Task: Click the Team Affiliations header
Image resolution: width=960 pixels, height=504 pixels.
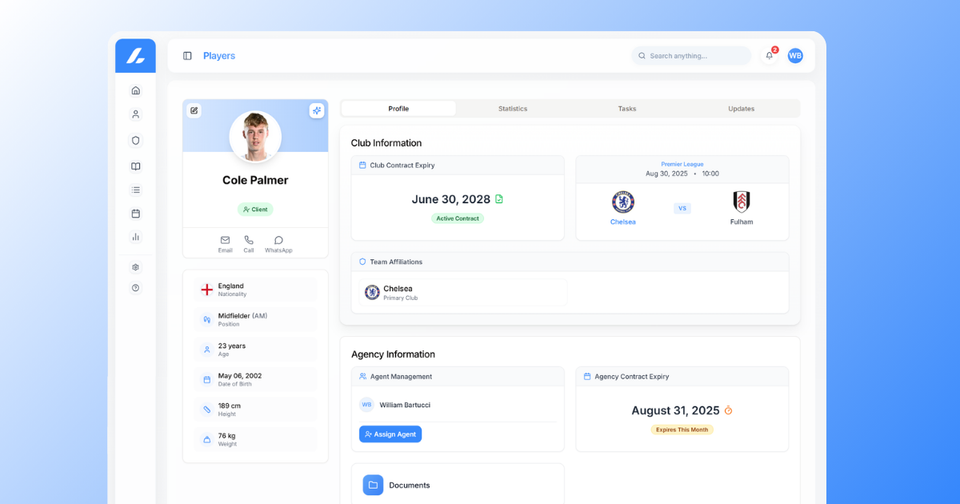Action: (570, 261)
